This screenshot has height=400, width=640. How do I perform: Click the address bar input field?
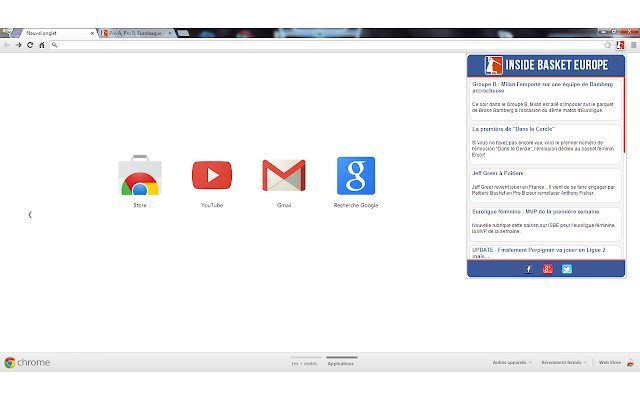329,45
